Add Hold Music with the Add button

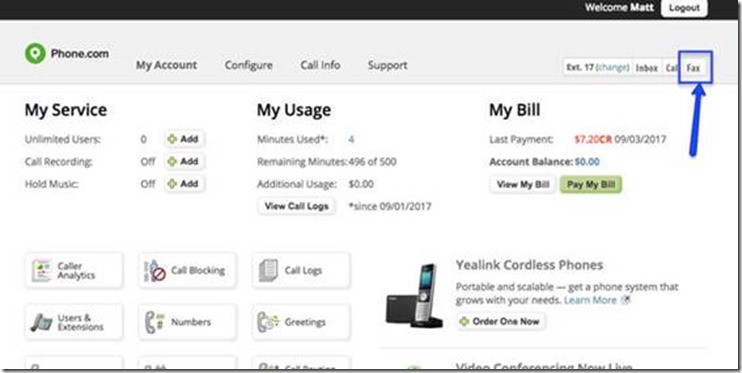point(184,184)
